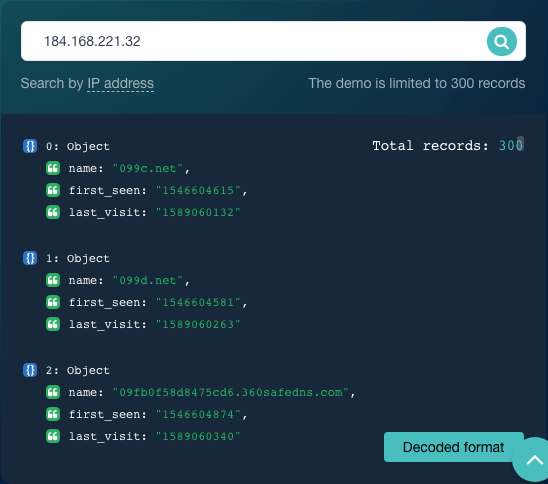548x484 pixels.
Task: Click string icon beside 360safedns.com name
Action: (x=53, y=392)
